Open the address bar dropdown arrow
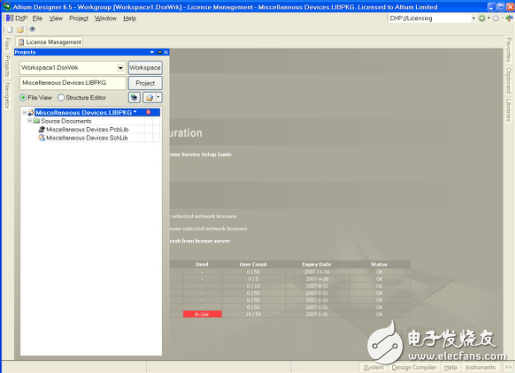This screenshot has width=515, height=373. tap(473, 18)
